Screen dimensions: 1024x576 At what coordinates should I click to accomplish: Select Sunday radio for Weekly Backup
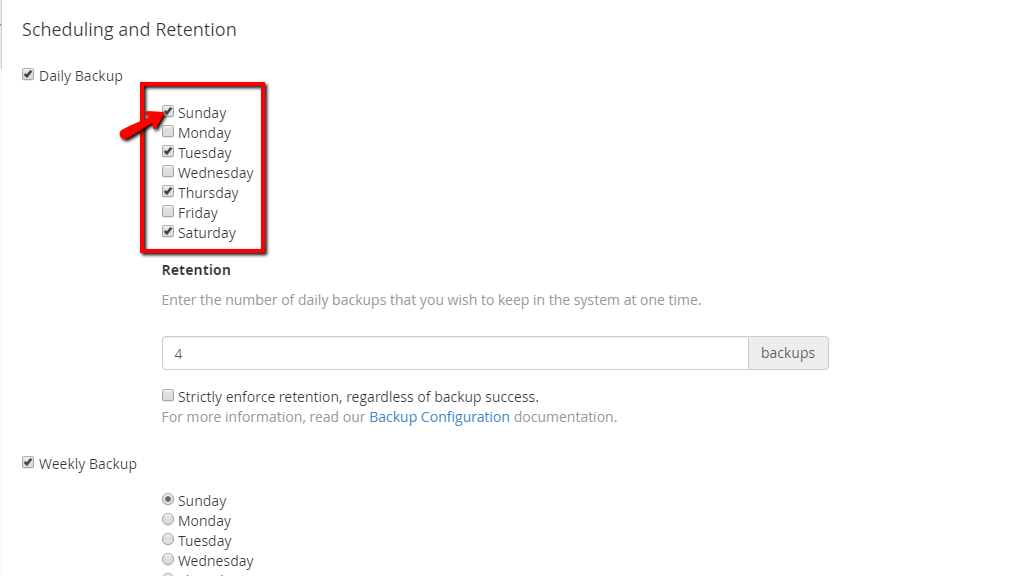coord(168,500)
